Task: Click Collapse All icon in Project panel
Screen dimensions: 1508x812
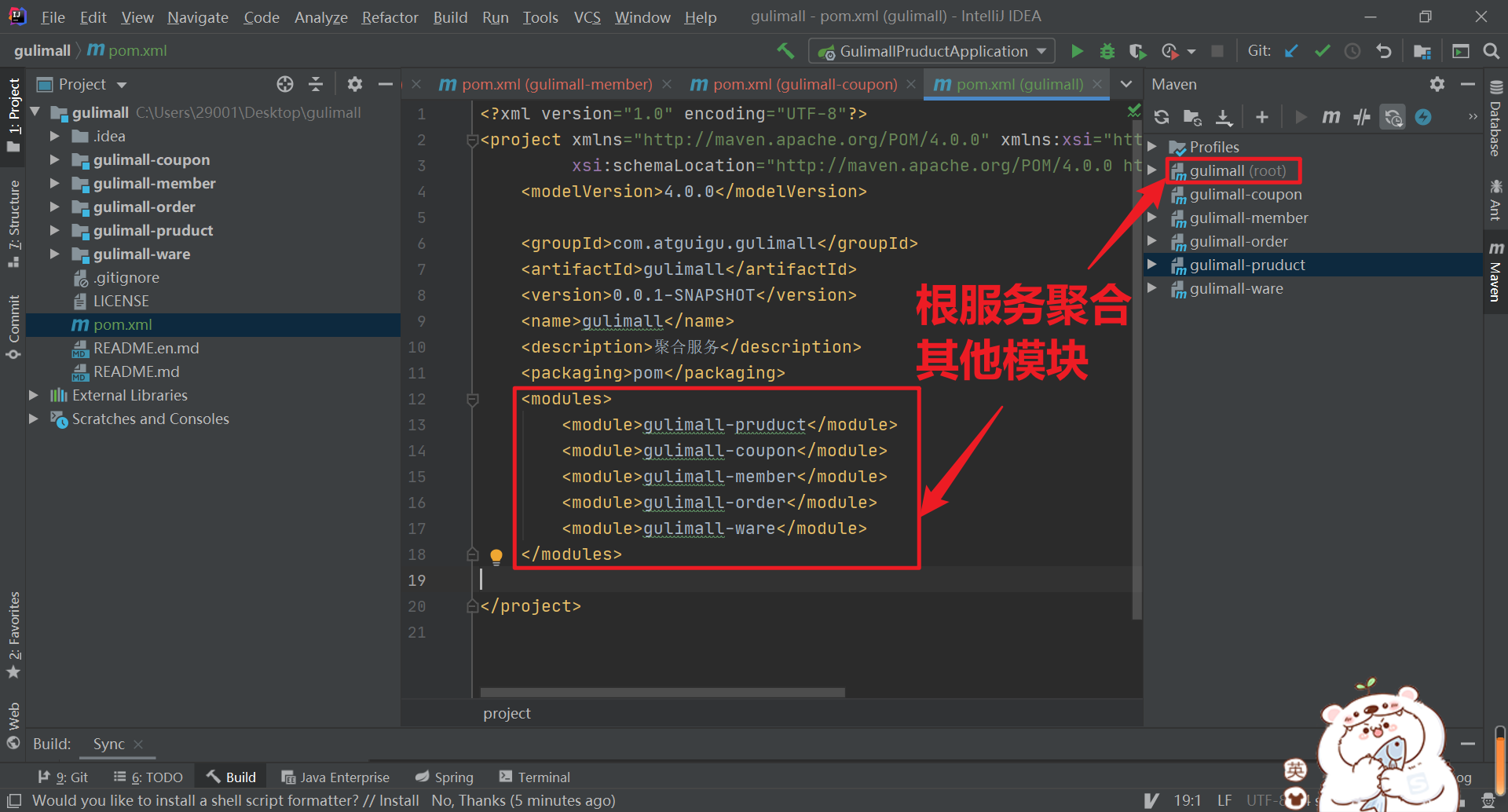Action: [316, 84]
